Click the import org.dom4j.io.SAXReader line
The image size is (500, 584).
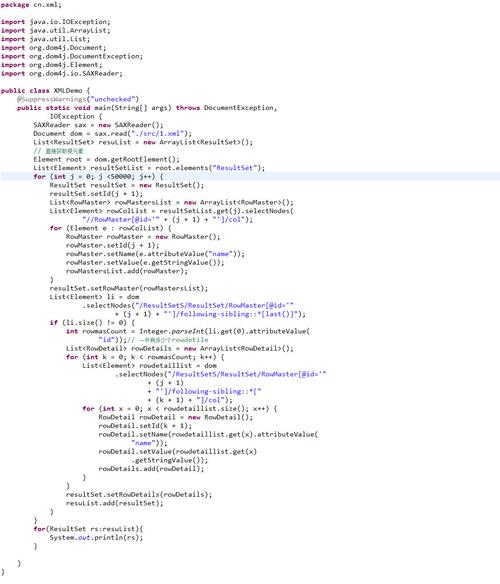point(61,73)
